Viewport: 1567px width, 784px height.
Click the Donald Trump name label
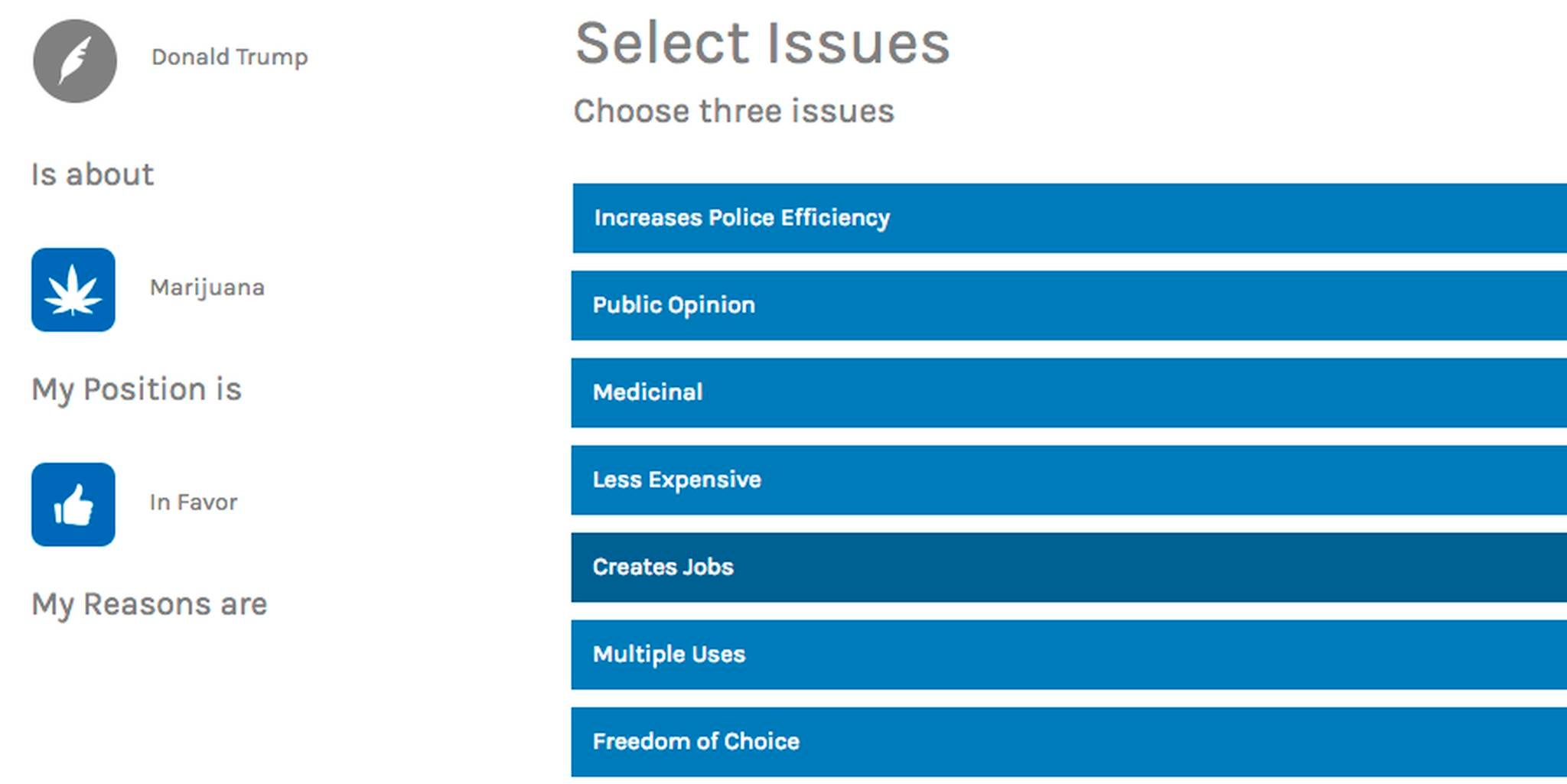[x=230, y=57]
